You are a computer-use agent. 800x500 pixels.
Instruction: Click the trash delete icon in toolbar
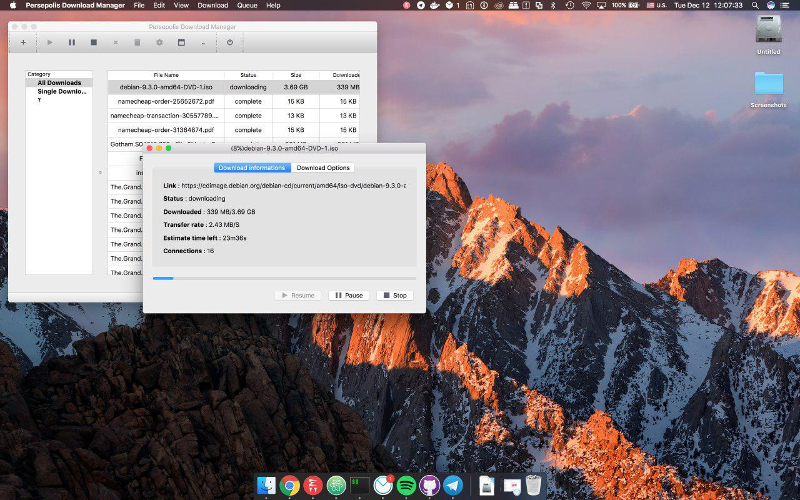point(137,42)
